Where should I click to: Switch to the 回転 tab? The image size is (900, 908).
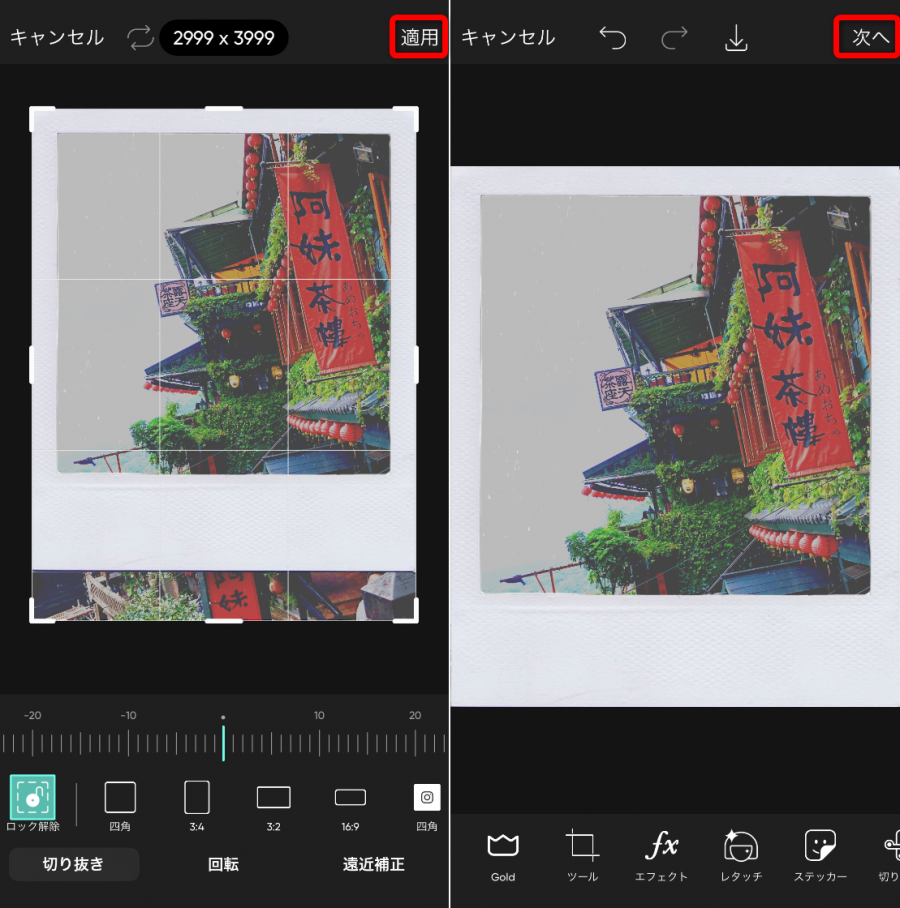tap(223, 865)
